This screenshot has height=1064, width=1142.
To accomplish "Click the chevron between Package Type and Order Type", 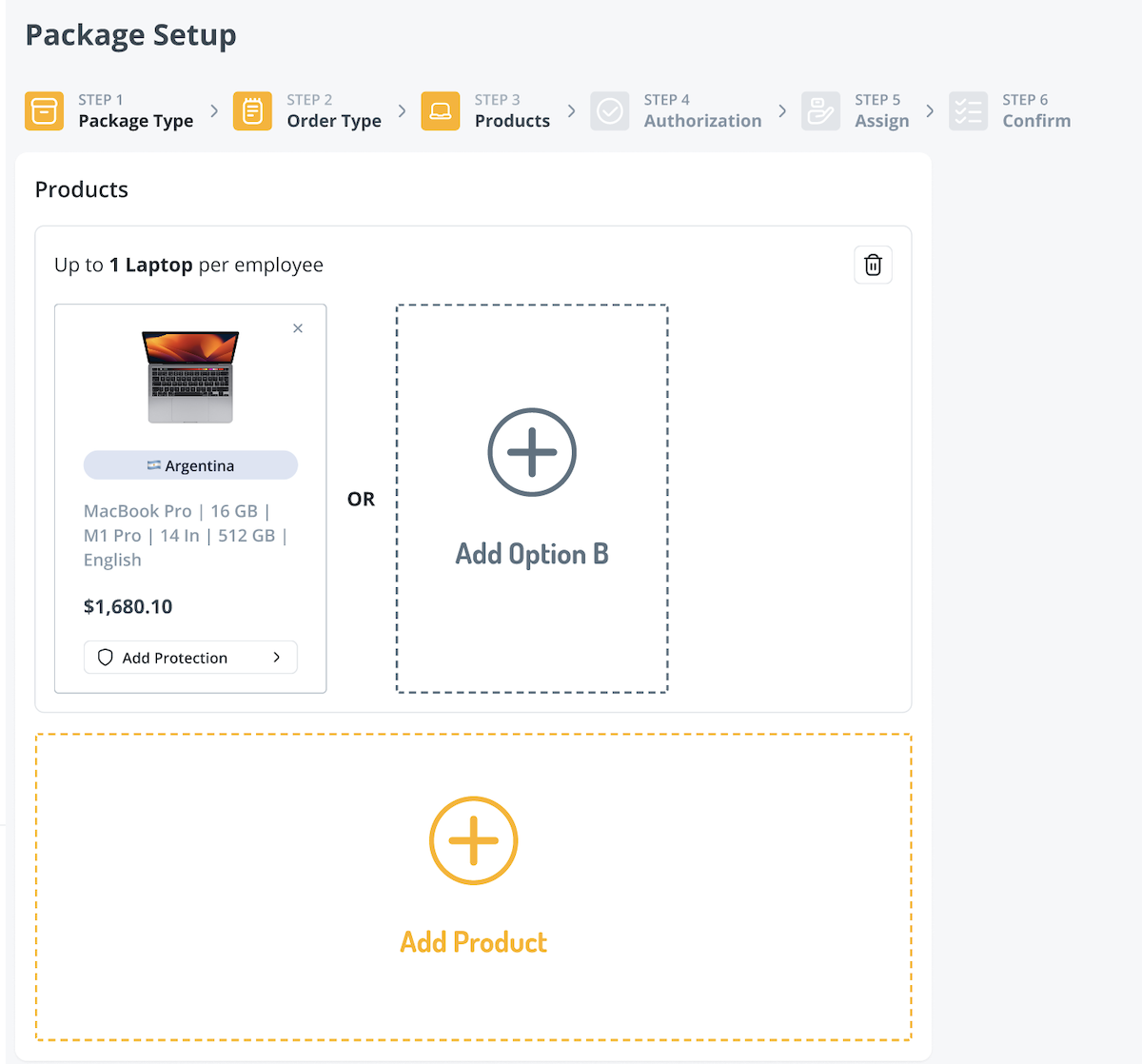I will [213, 110].
